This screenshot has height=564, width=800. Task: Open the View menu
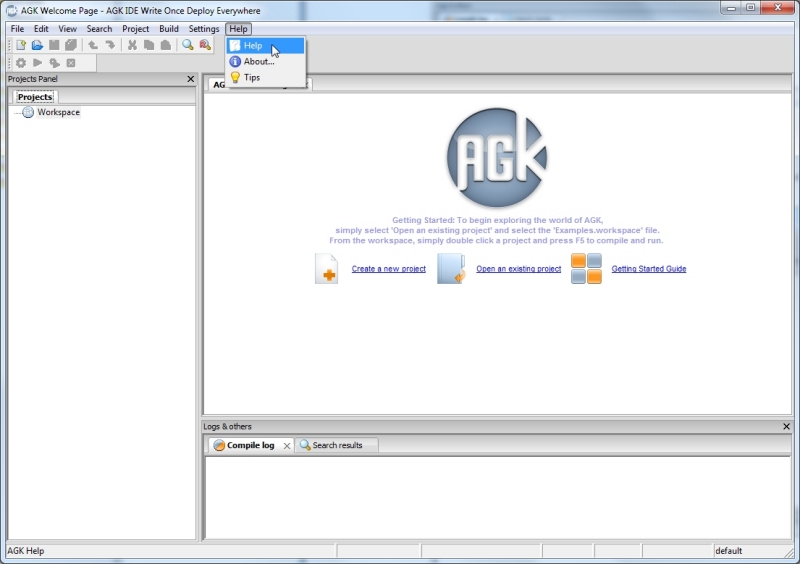(67, 29)
